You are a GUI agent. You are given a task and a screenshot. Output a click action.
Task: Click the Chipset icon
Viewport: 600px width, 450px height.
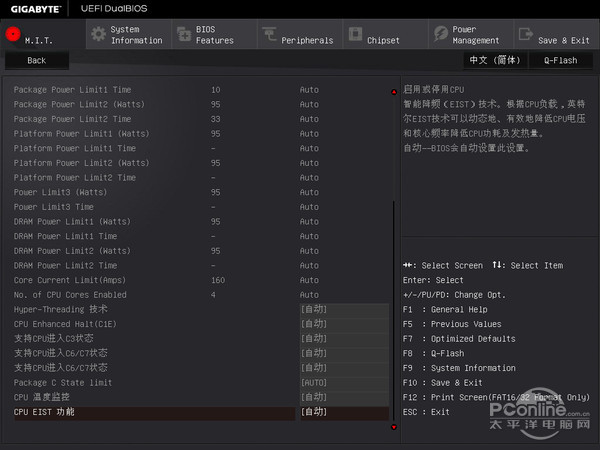pyautogui.click(x=355, y=34)
